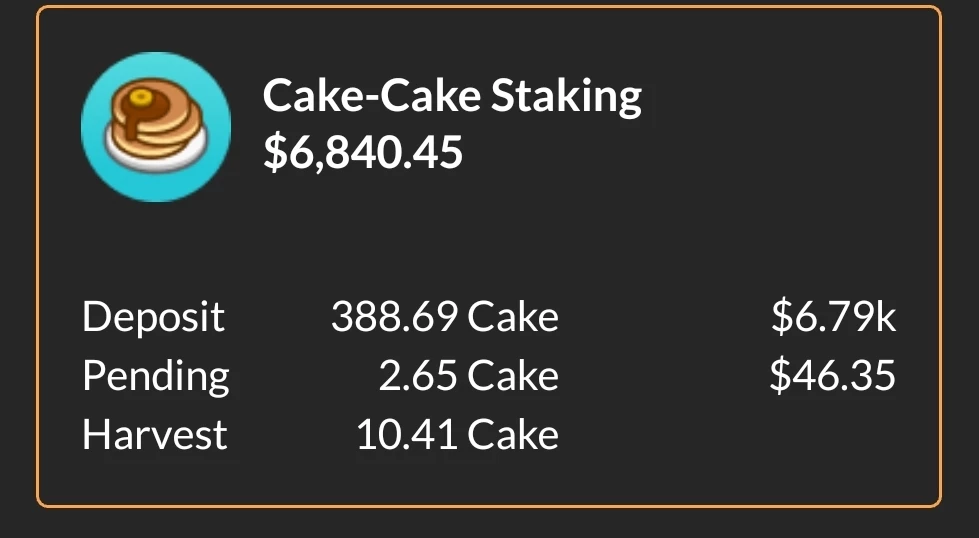Image resolution: width=979 pixels, height=538 pixels.
Task: Select the 388.69 Cake deposit amount
Action: pos(445,317)
